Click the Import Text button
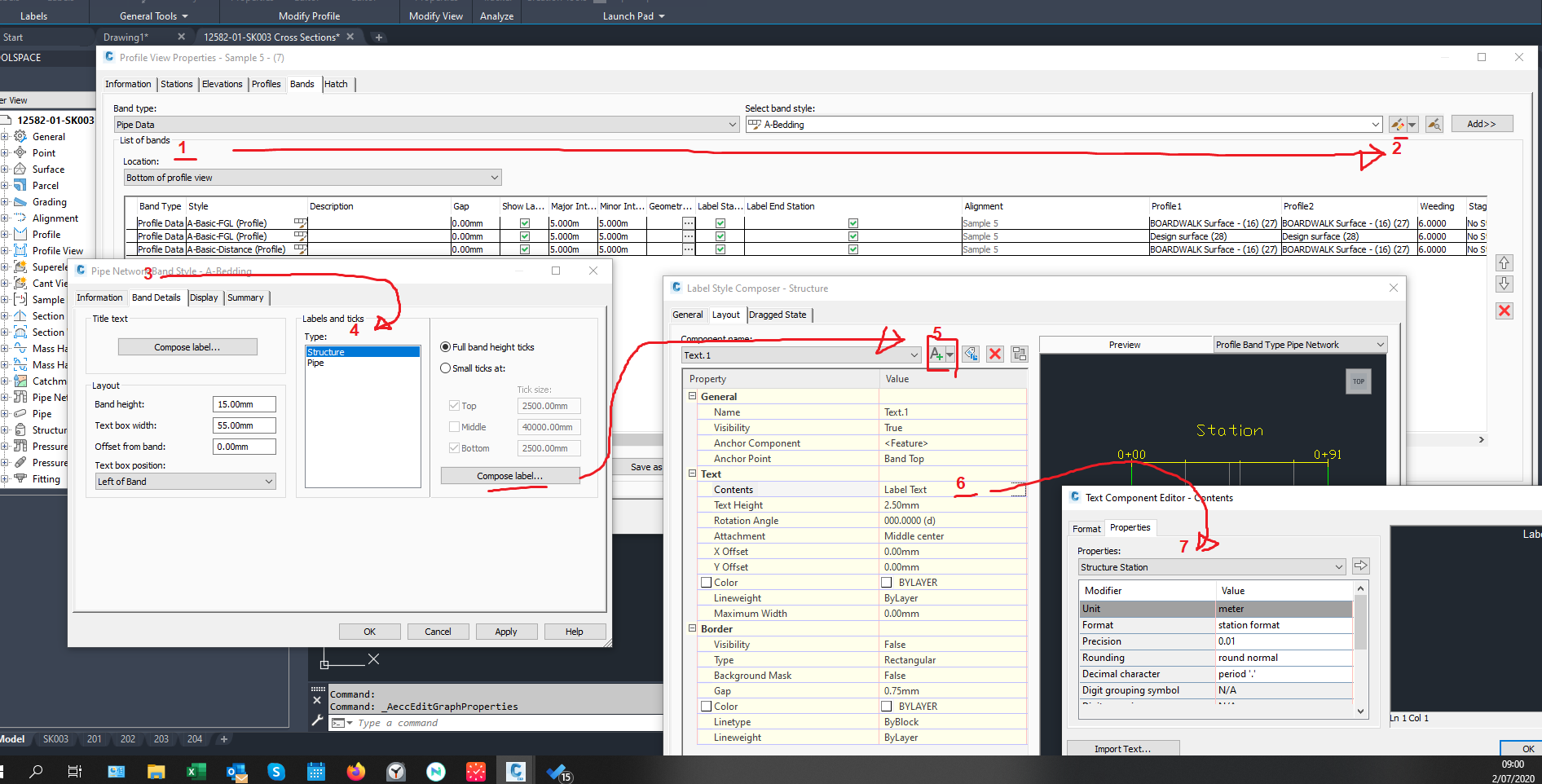 1122,748
